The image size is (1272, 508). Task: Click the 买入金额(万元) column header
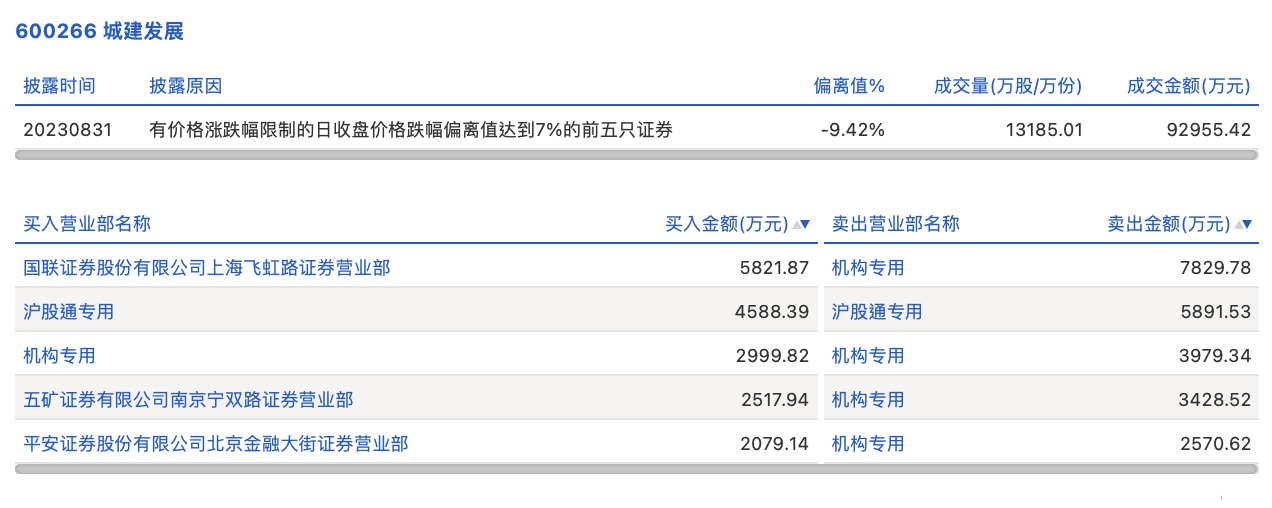[726, 224]
